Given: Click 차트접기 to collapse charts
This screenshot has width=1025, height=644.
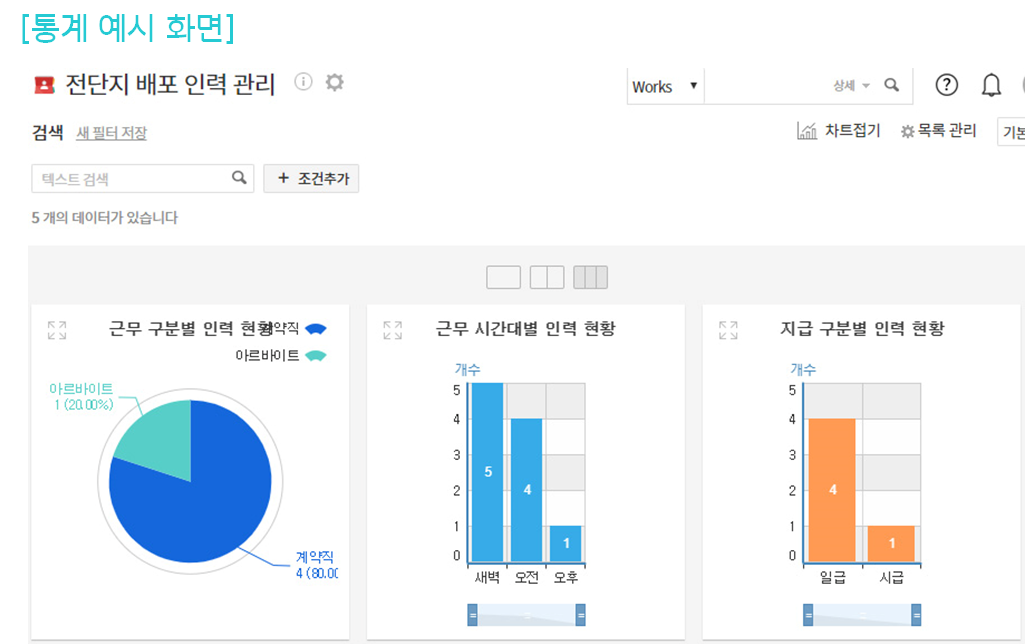Looking at the screenshot, I should (838, 131).
